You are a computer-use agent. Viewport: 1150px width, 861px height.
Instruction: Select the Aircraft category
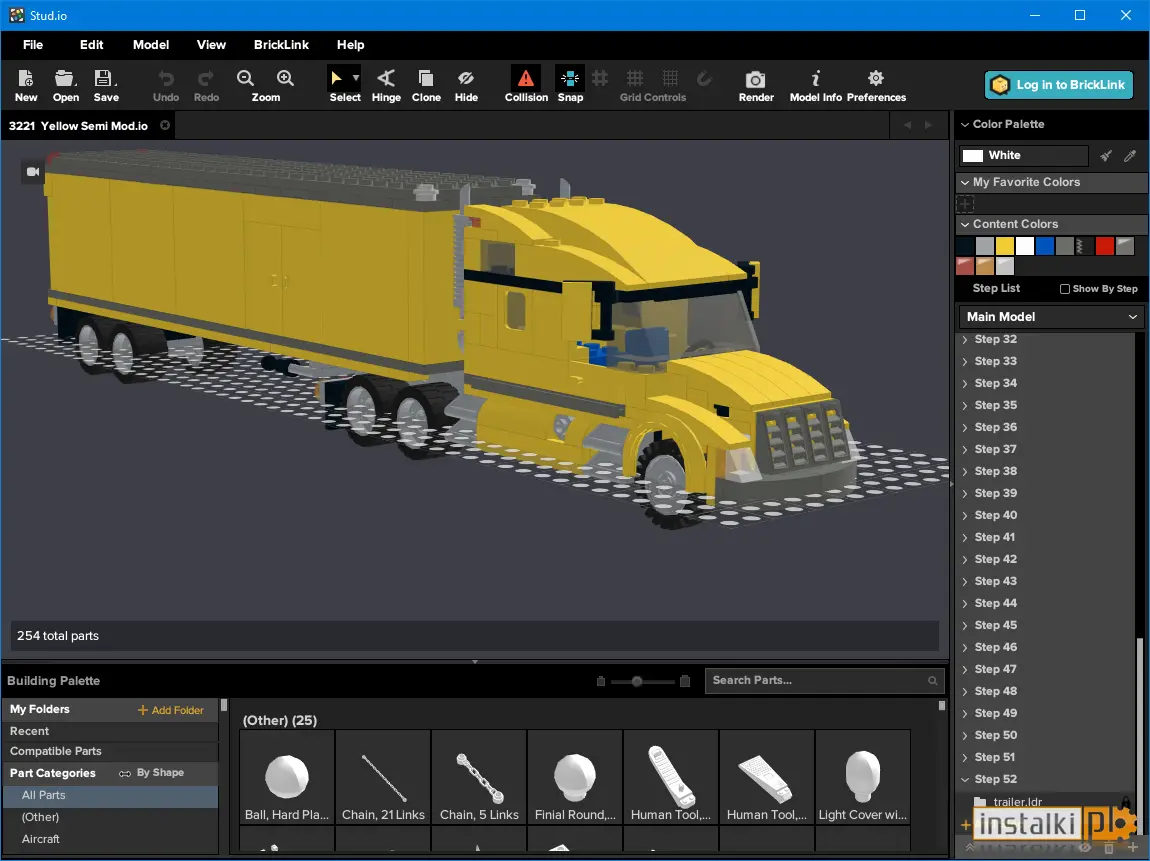click(110, 839)
